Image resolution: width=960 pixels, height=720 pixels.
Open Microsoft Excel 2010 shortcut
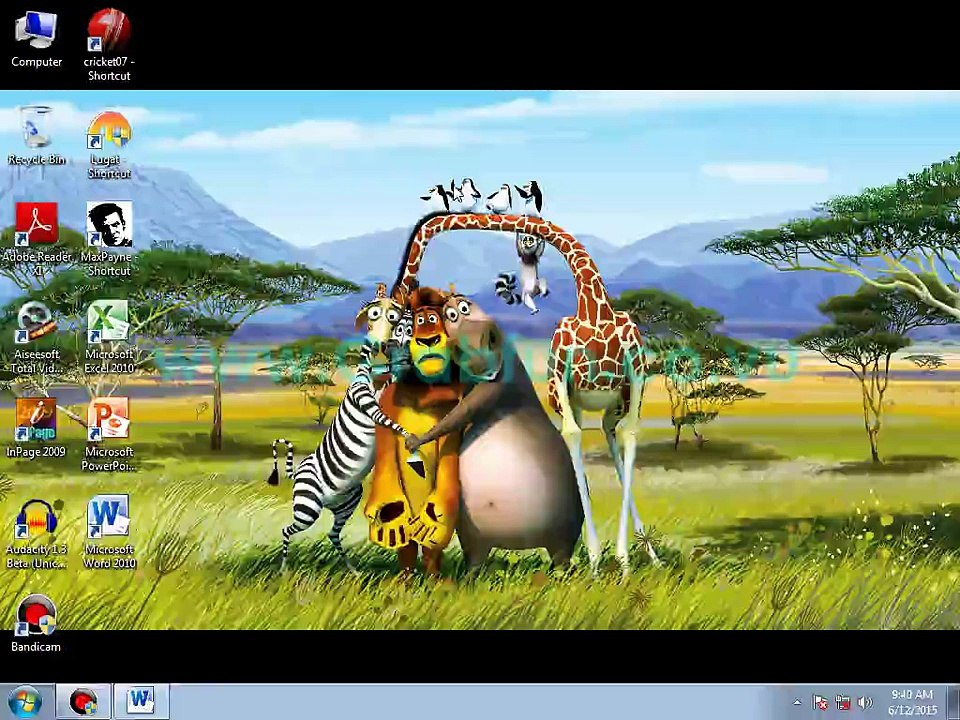pos(109,337)
